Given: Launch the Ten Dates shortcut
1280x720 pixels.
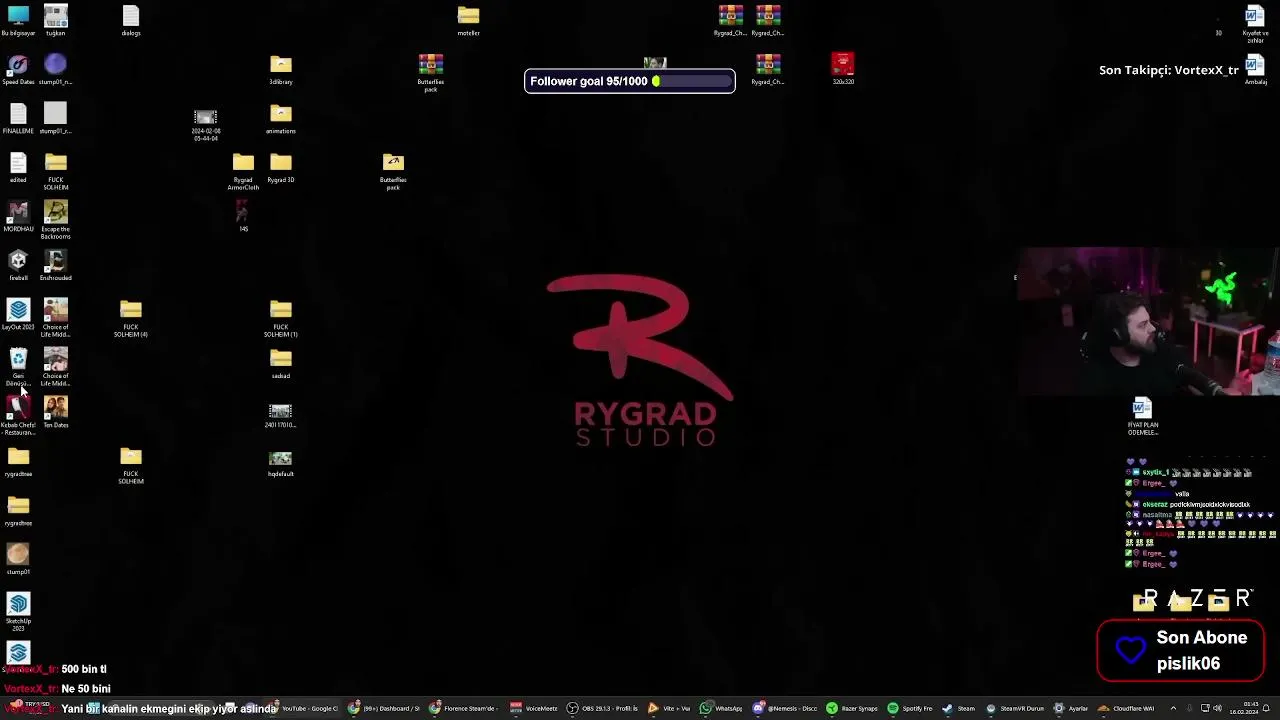Looking at the screenshot, I should tap(56, 412).
